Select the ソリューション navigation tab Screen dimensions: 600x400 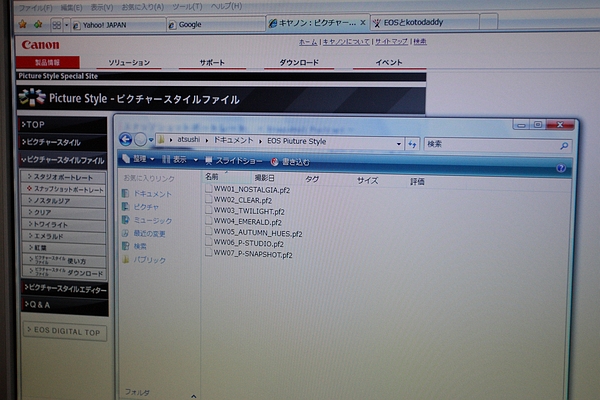click(129, 62)
